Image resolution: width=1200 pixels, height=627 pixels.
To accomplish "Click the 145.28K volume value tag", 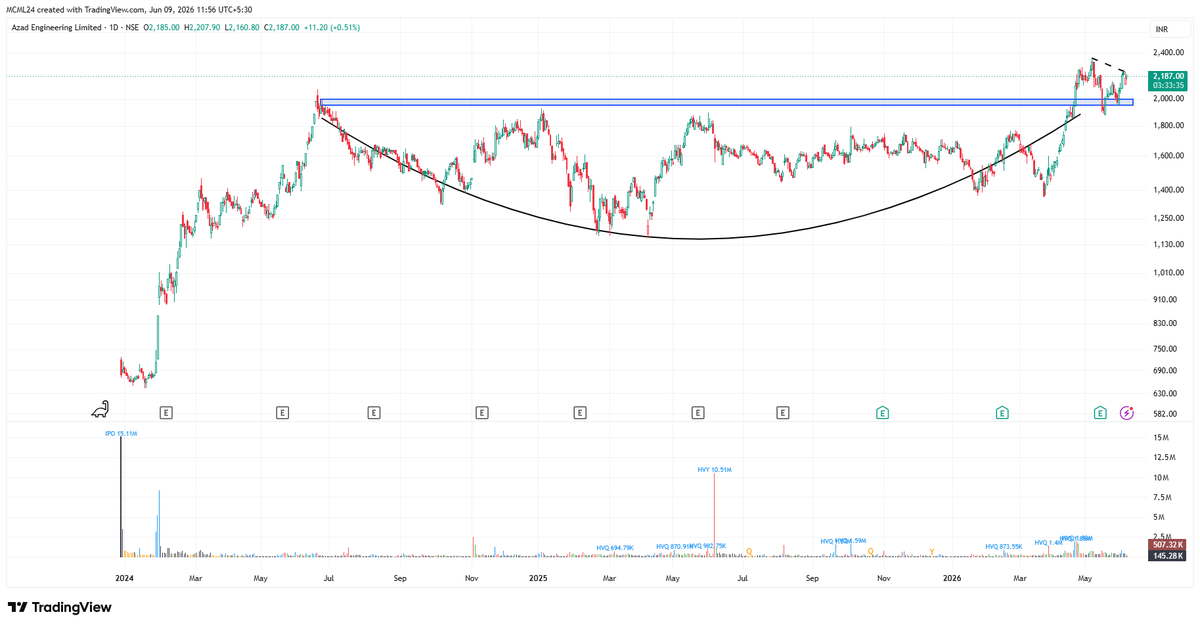I will click(1168, 554).
